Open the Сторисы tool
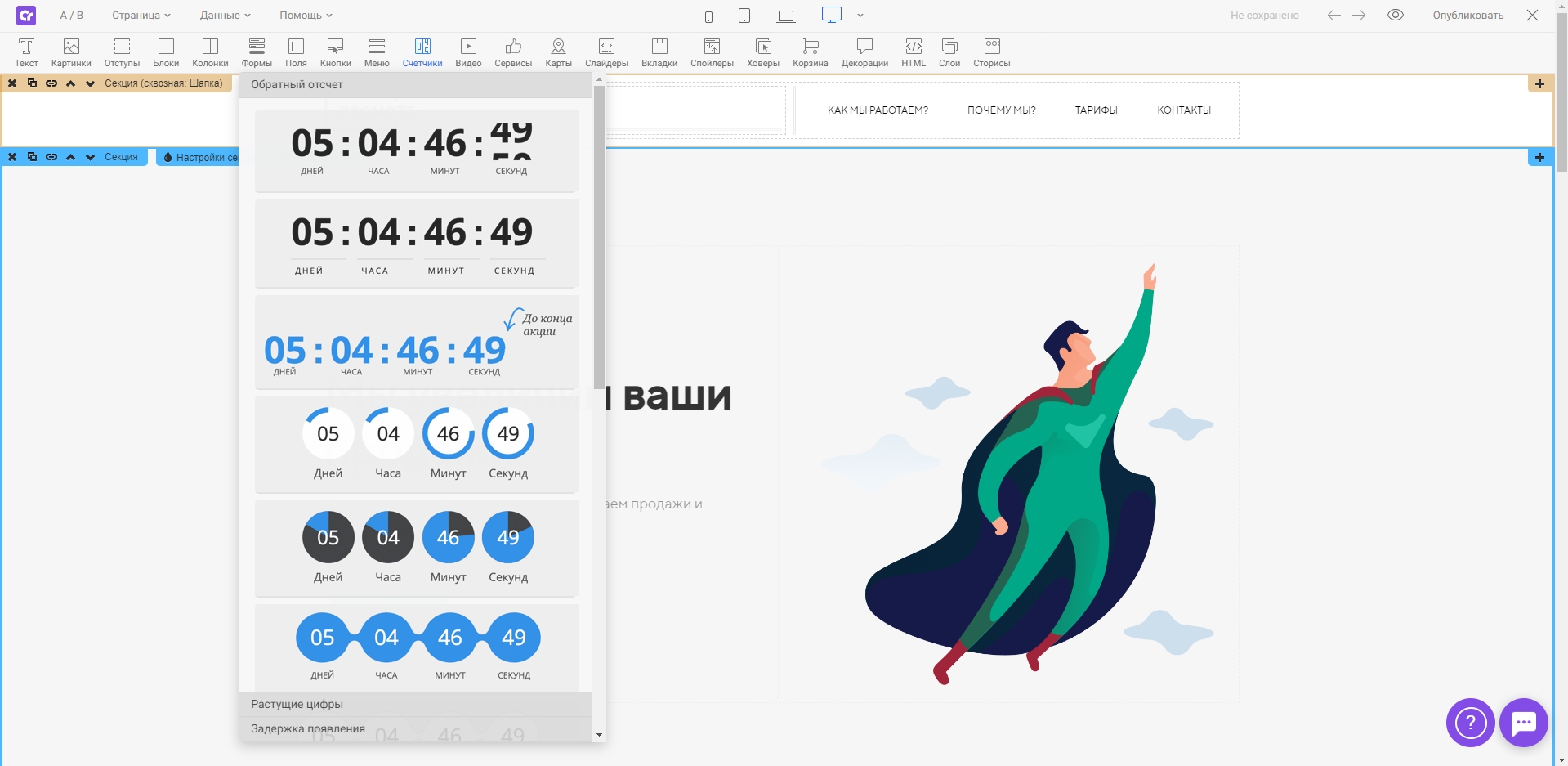Viewport: 1568px width, 766px height. pyautogui.click(x=992, y=52)
